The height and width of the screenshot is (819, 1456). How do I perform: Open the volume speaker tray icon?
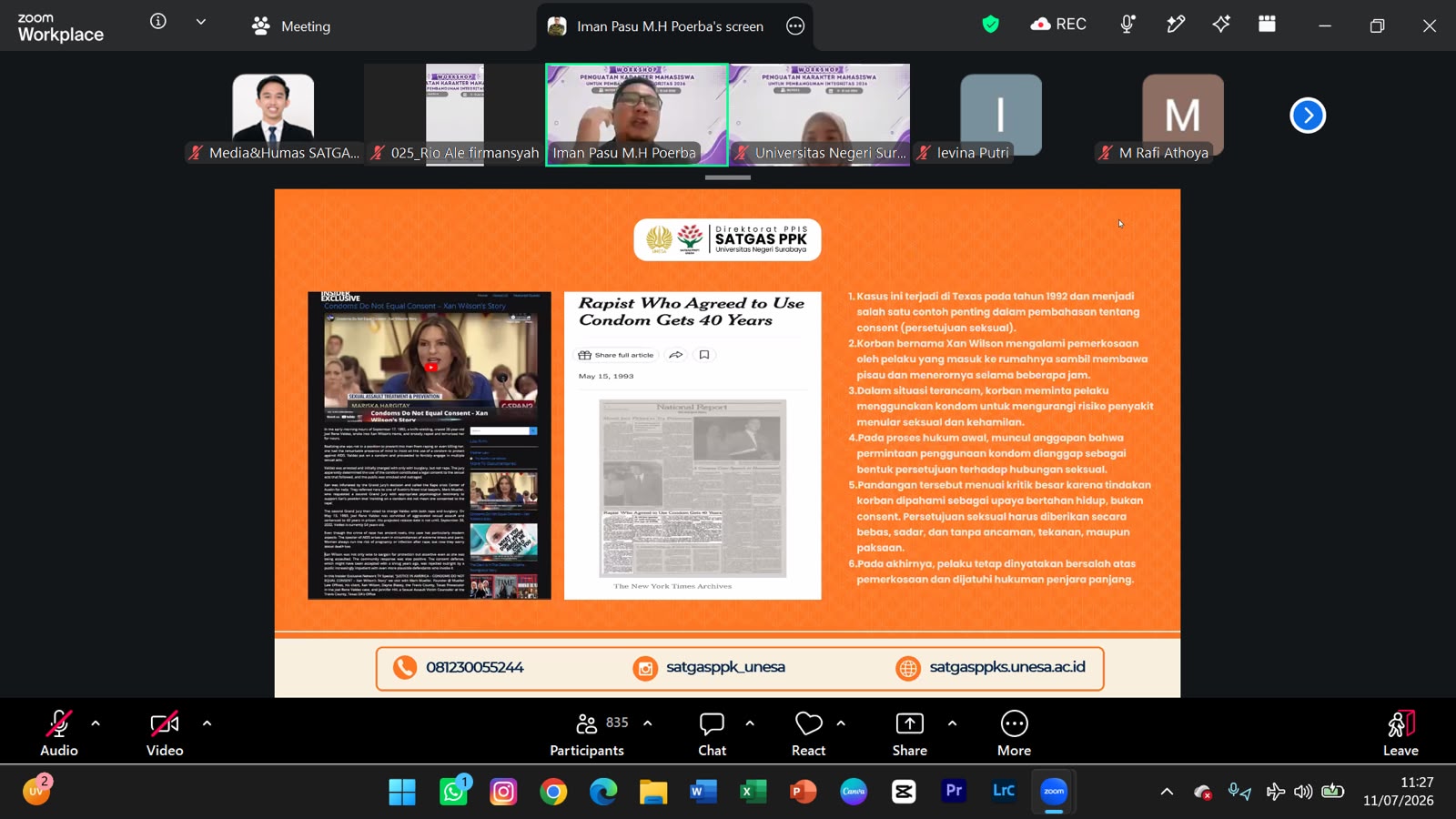pyautogui.click(x=1303, y=791)
